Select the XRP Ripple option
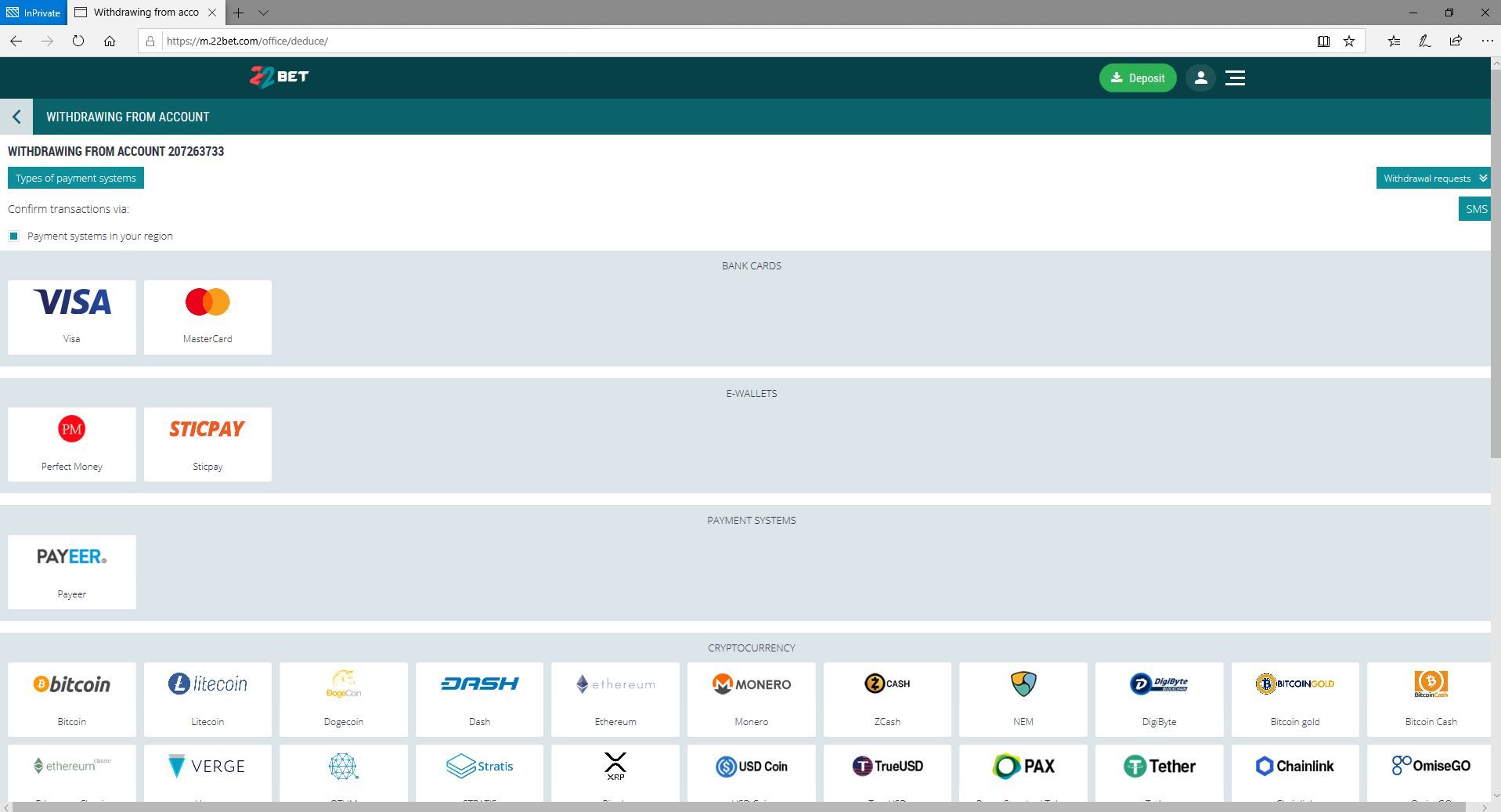1501x812 pixels. (x=615, y=773)
